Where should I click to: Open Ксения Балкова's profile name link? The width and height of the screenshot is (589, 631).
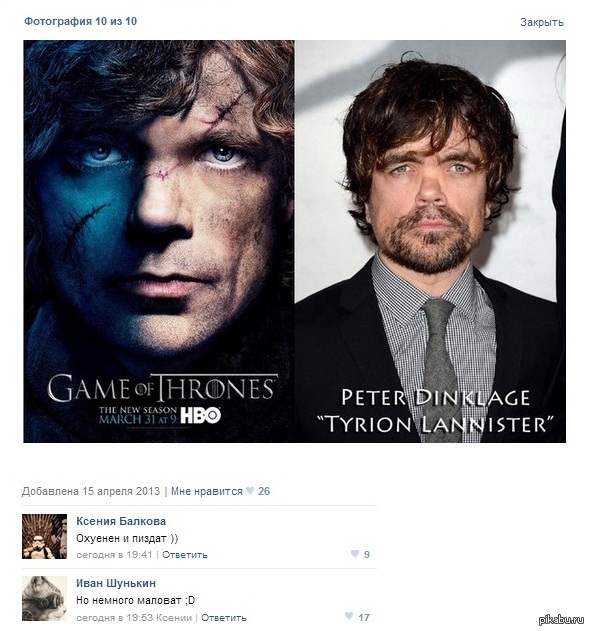click(121, 521)
